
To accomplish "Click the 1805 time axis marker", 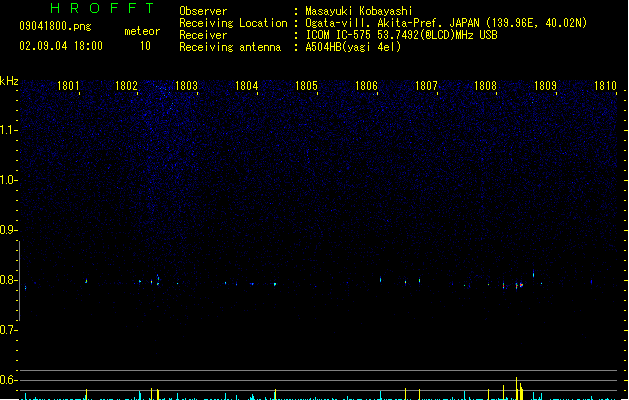I will point(306,86).
